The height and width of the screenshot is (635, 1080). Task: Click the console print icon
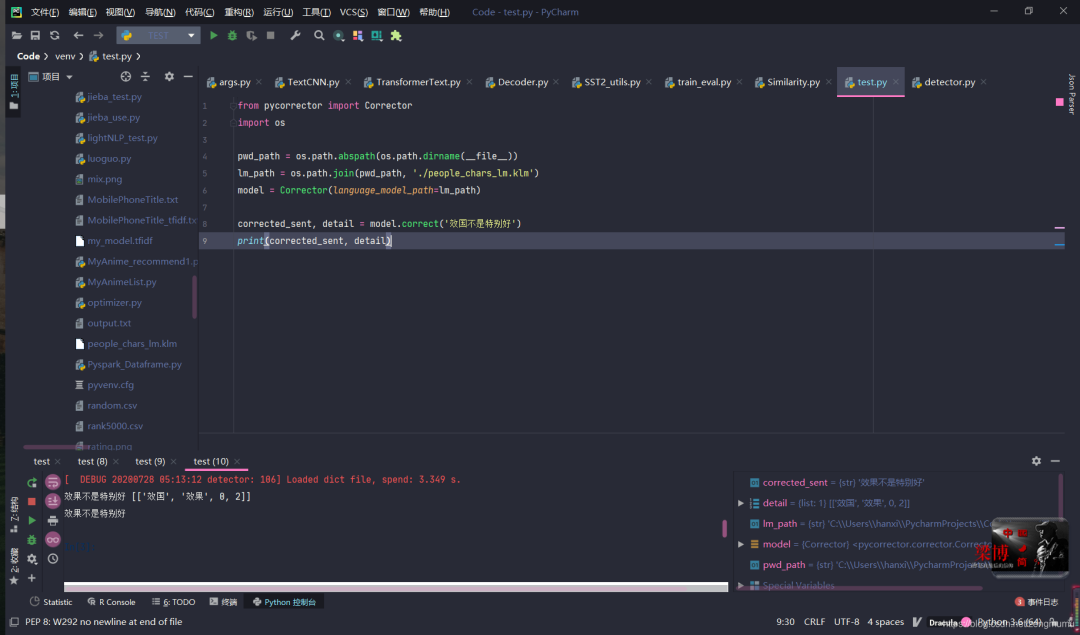pyautogui.click(x=53, y=521)
